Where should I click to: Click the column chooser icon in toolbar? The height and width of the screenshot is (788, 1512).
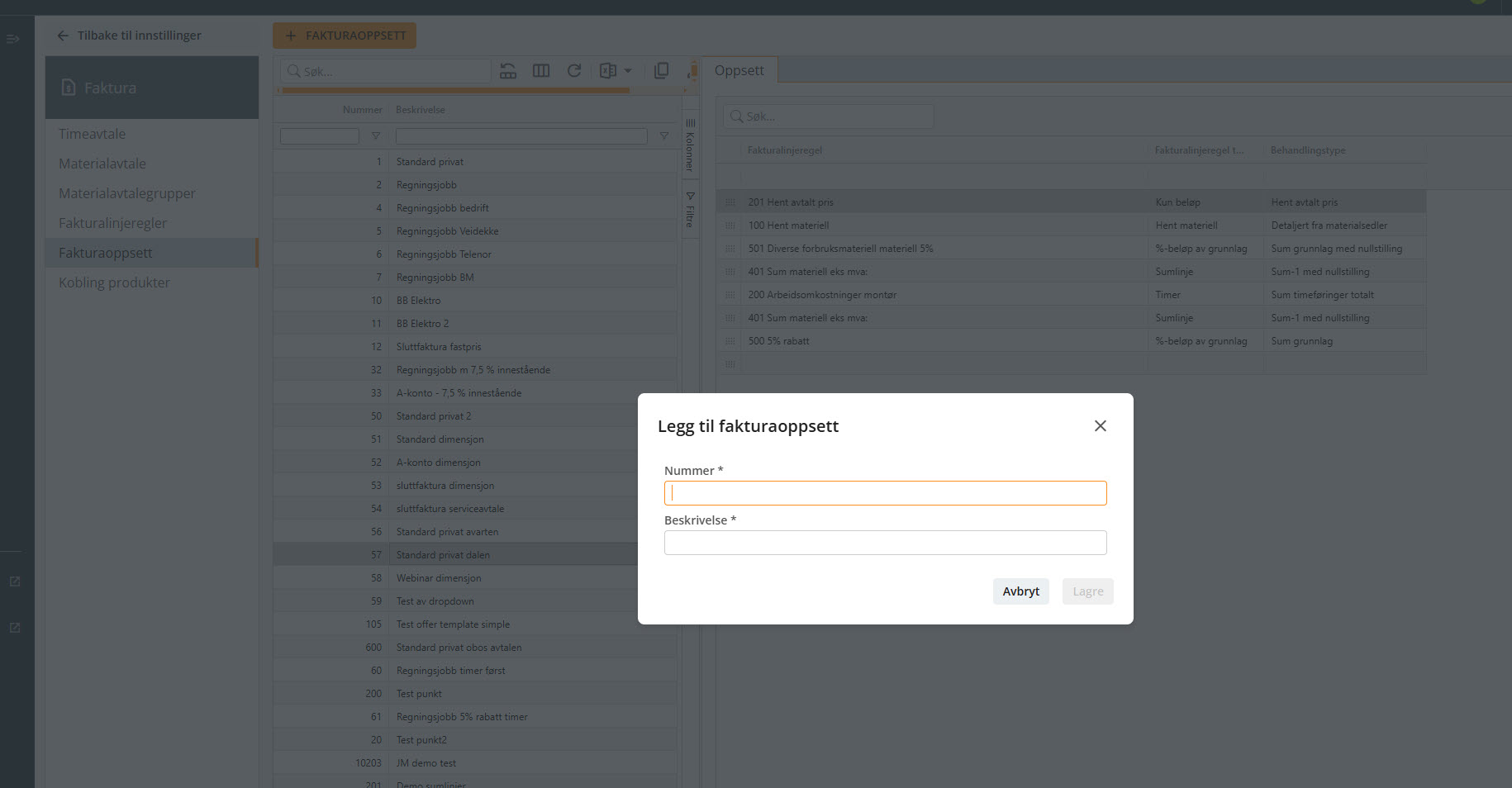[x=541, y=71]
